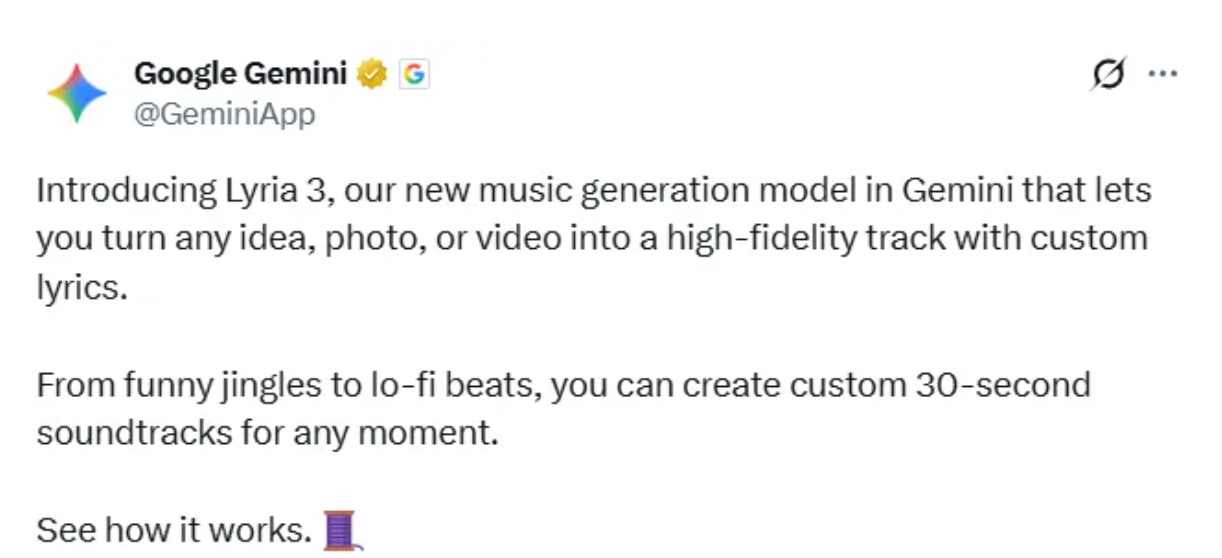1222x558 pixels.
Task: Open the Grok explain-post icon
Action: pyautogui.click(x=1108, y=74)
